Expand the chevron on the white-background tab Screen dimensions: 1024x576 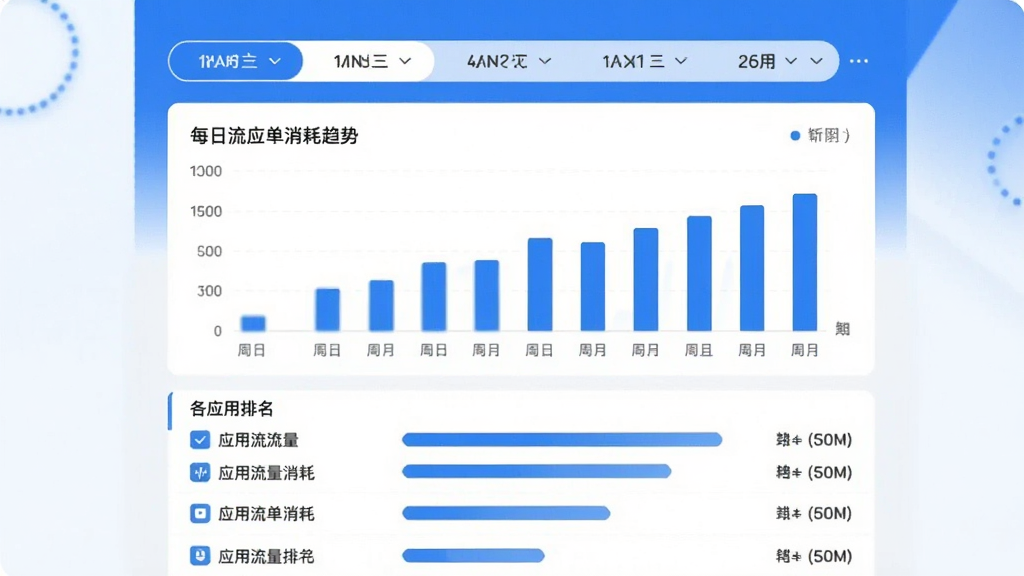point(406,61)
